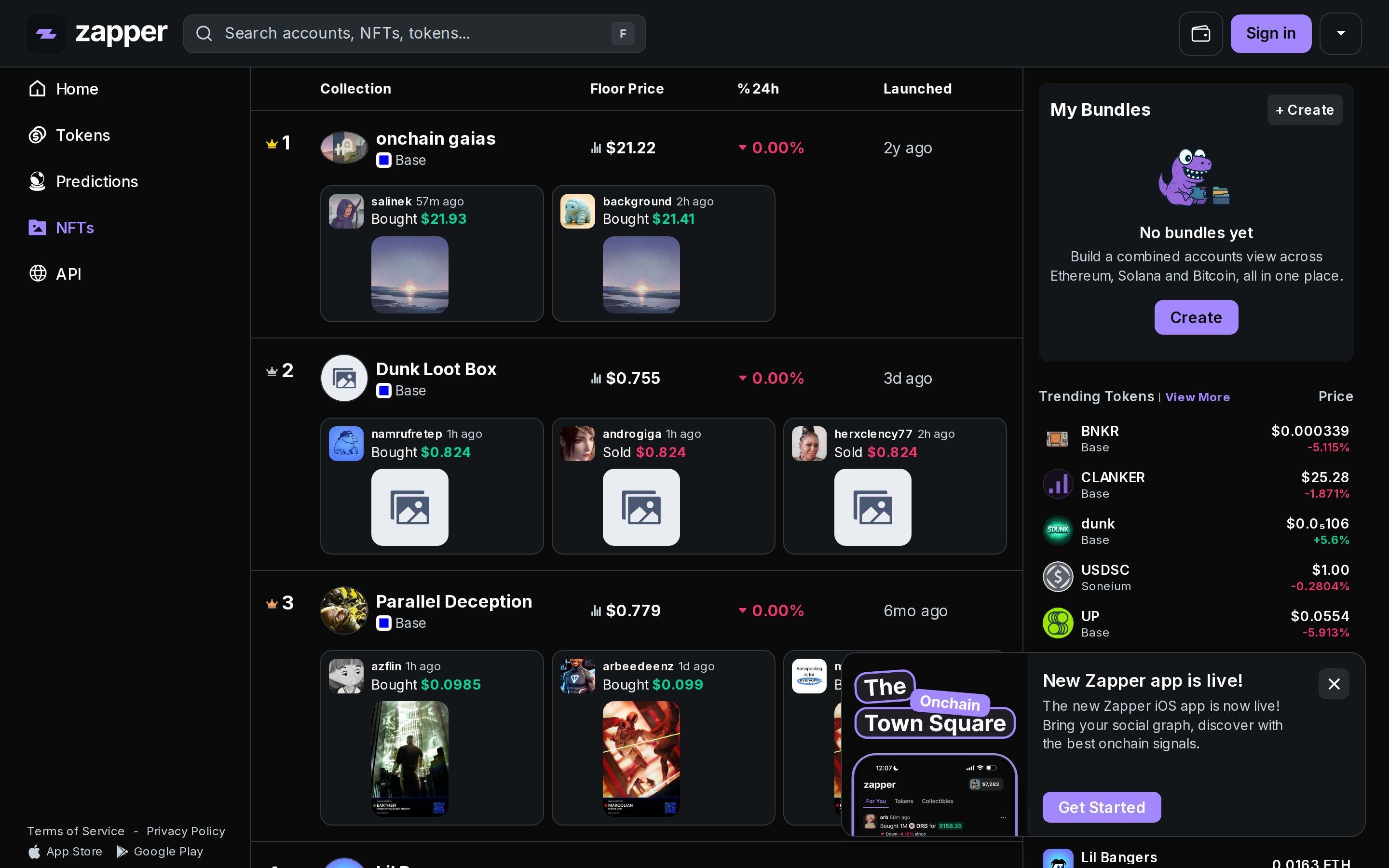Click the BNKR token icon in Trending Tokens
1389x868 pixels.
1058,438
